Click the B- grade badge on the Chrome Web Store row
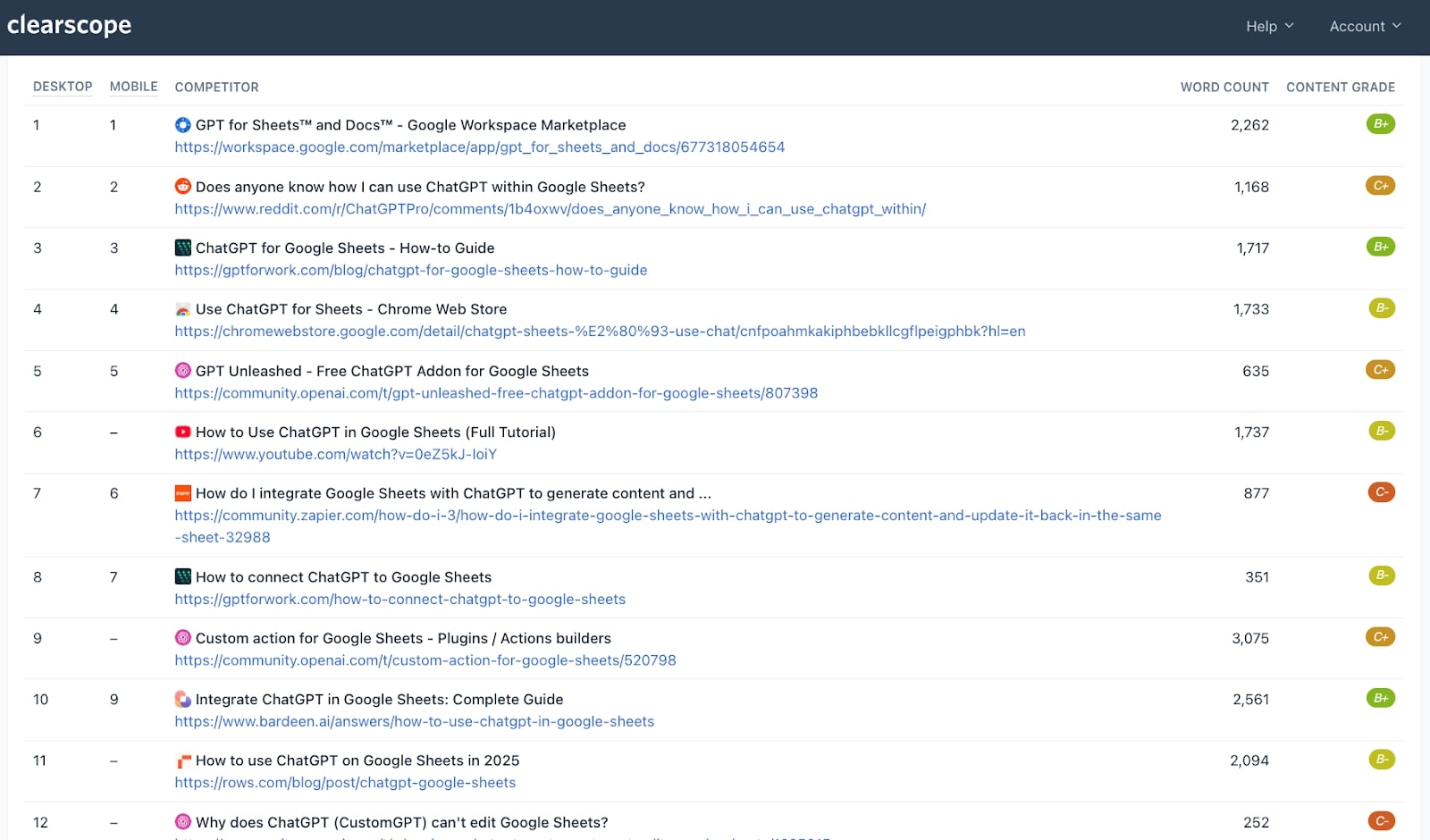 coord(1382,308)
